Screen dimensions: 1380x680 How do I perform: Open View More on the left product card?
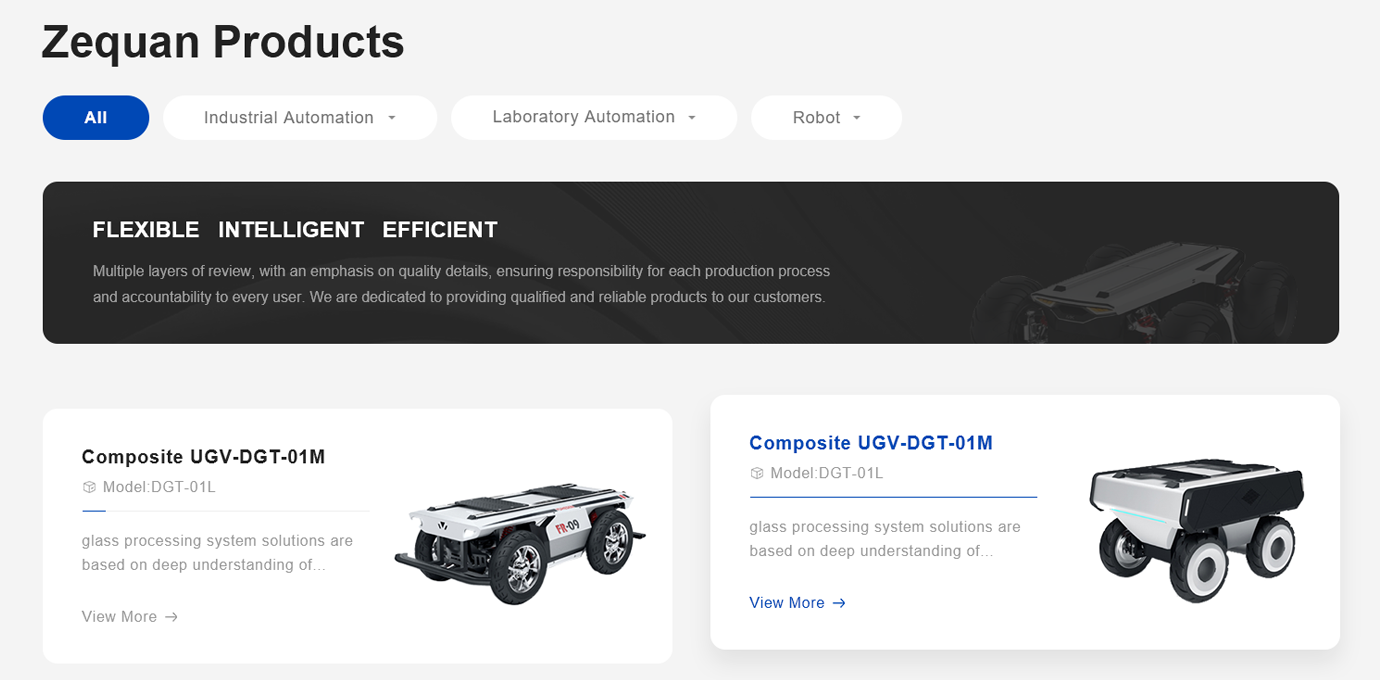click(x=130, y=617)
